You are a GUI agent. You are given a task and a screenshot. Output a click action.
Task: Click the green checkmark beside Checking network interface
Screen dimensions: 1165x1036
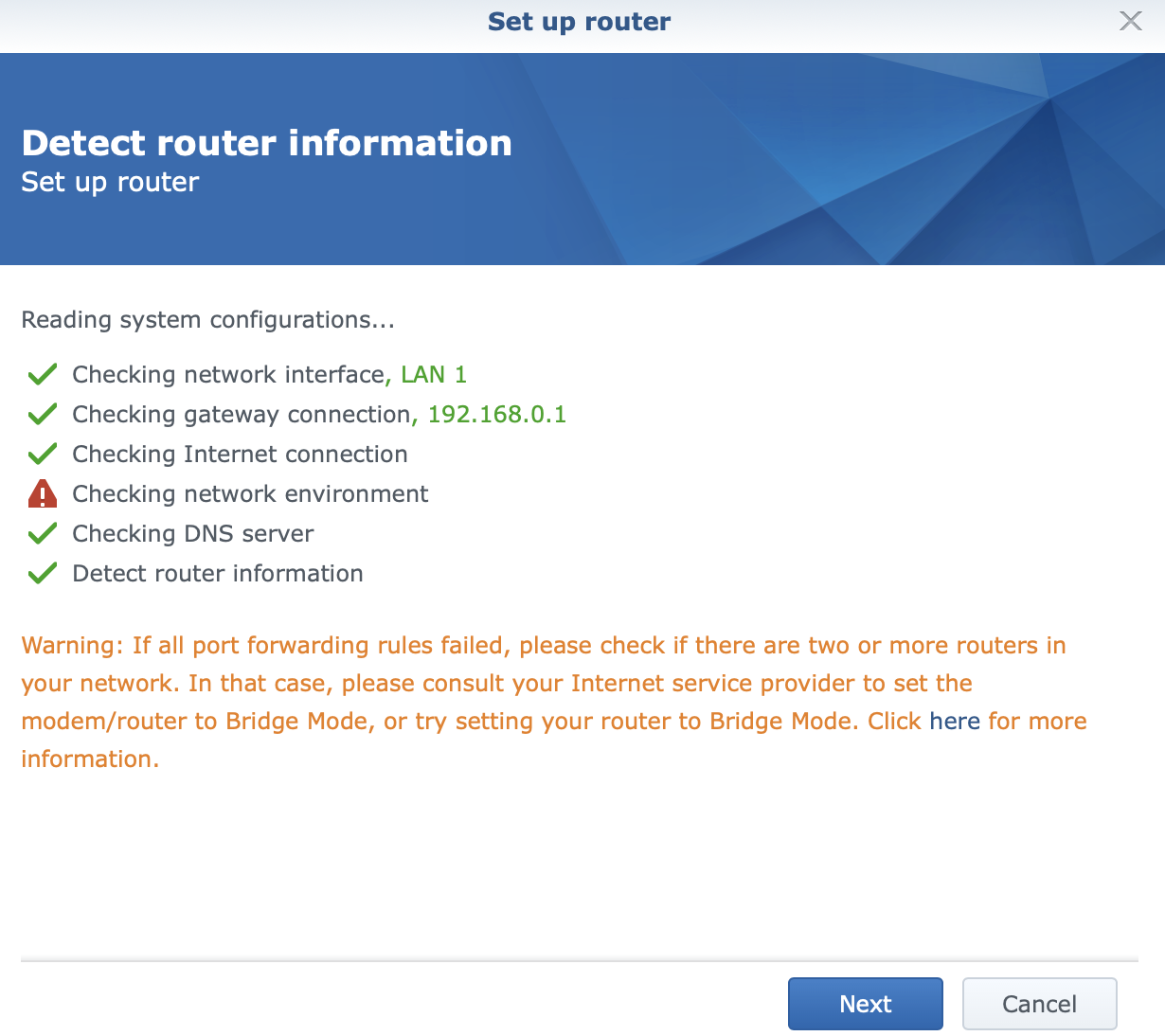point(43,375)
